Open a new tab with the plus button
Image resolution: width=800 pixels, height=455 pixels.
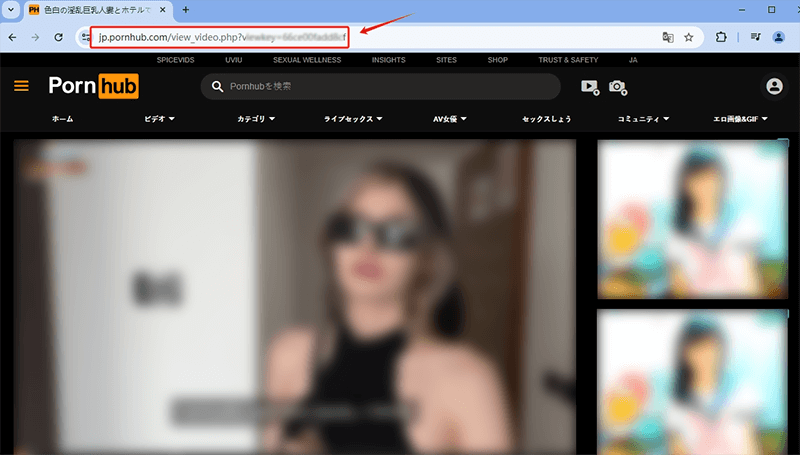186,10
